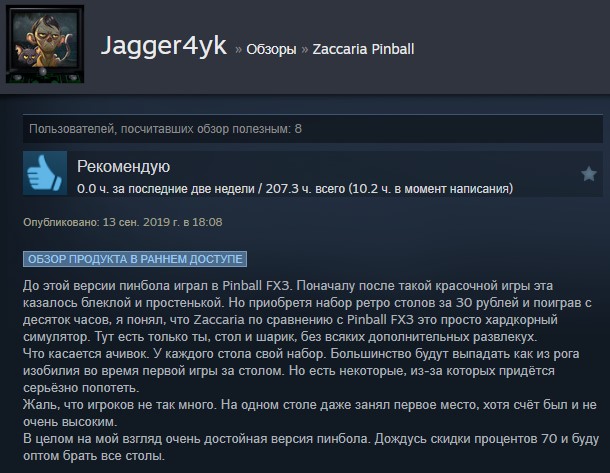Click the blue thumbs-up recommendation icon
The width and height of the screenshot is (610, 473).
(45, 173)
